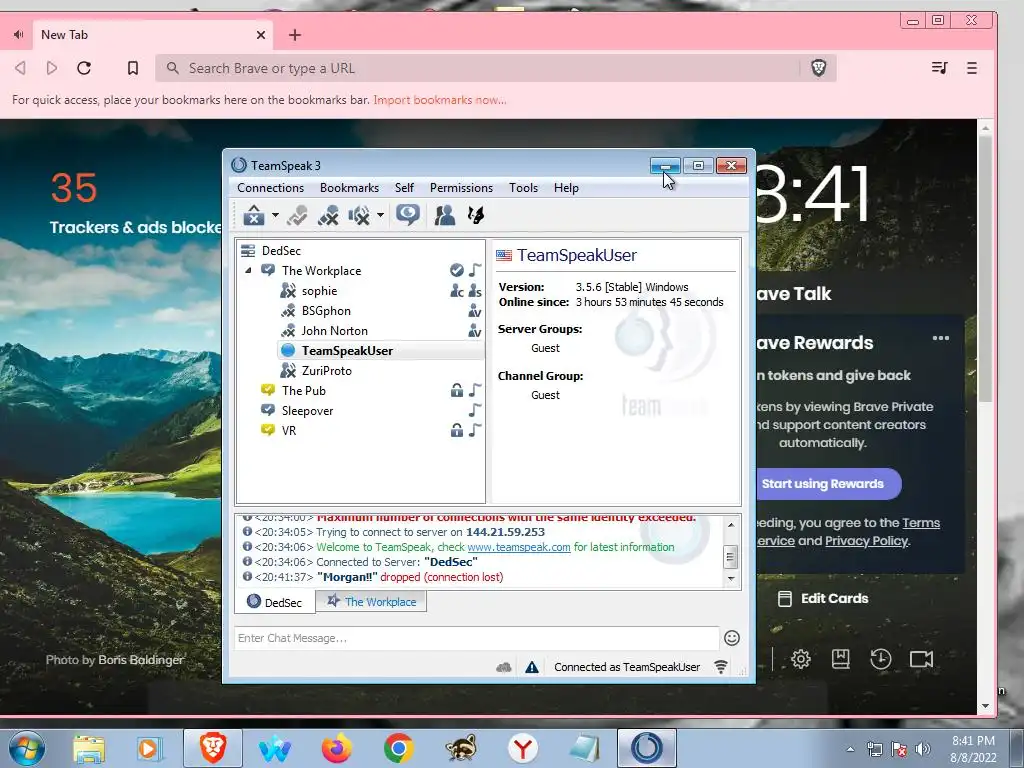This screenshot has width=1024, height=768.
Task: Collapse The Workplace channel tree
Action: [248, 270]
